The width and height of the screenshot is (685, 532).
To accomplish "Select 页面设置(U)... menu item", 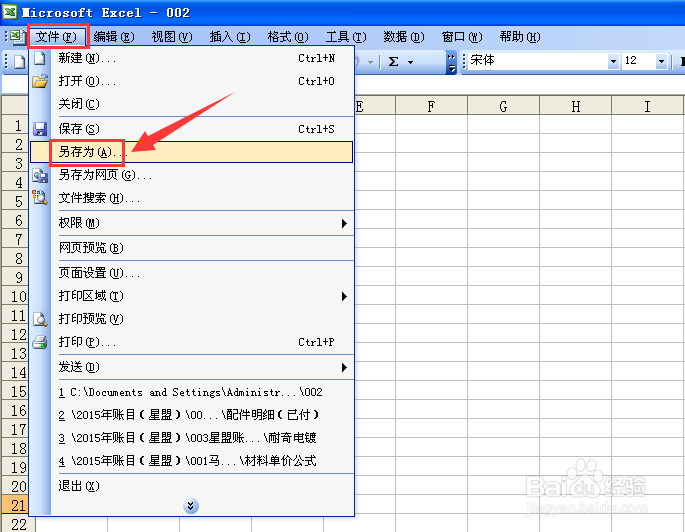I will pyautogui.click(x=192, y=273).
